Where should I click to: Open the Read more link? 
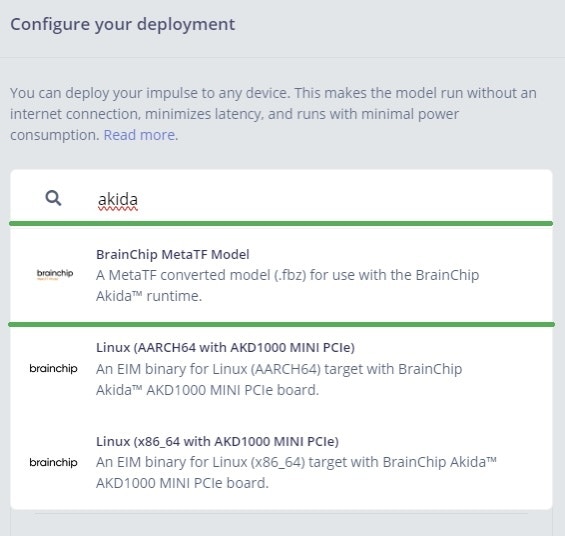[139, 135]
